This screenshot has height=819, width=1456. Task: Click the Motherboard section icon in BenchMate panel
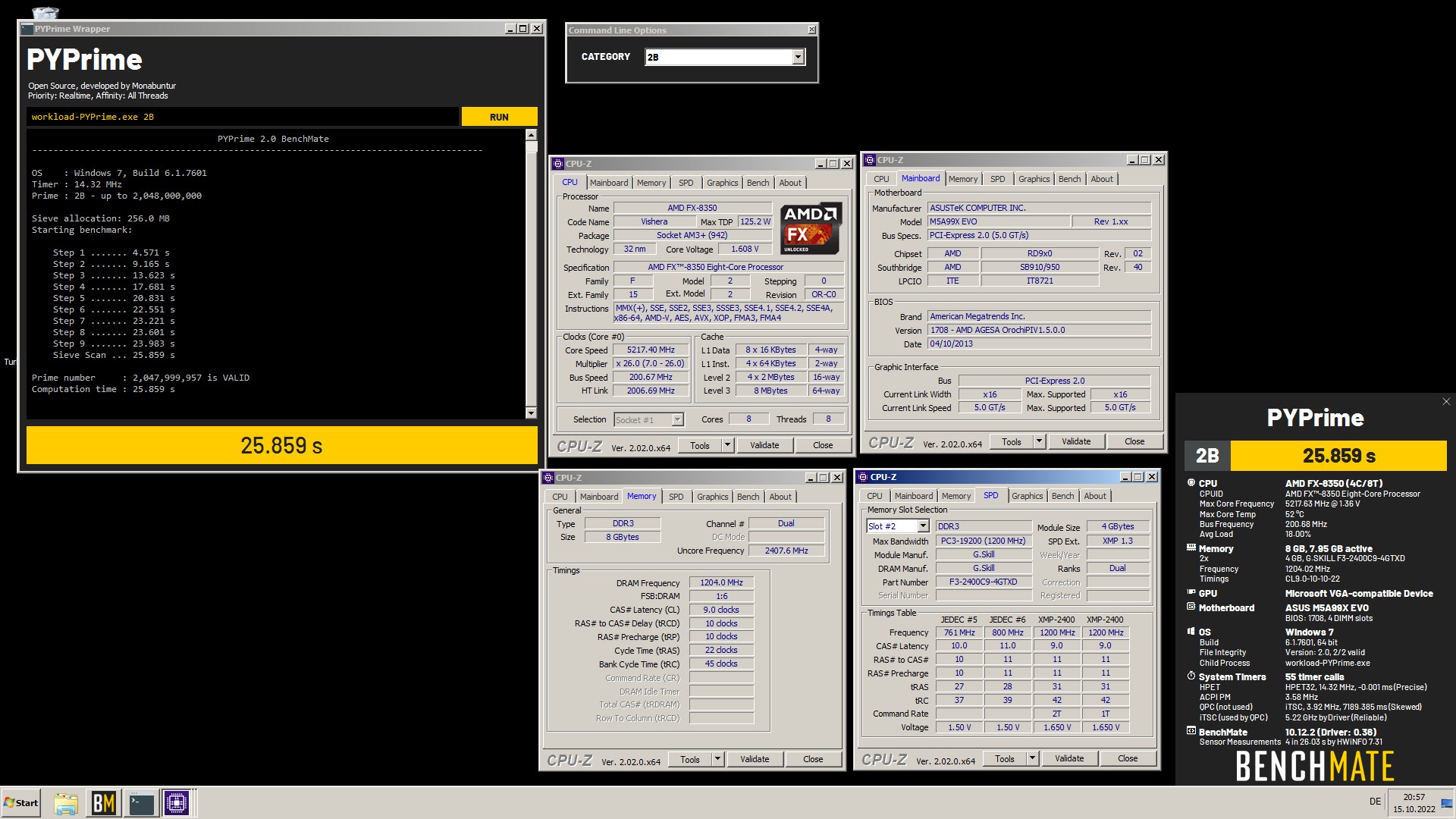click(1191, 607)
